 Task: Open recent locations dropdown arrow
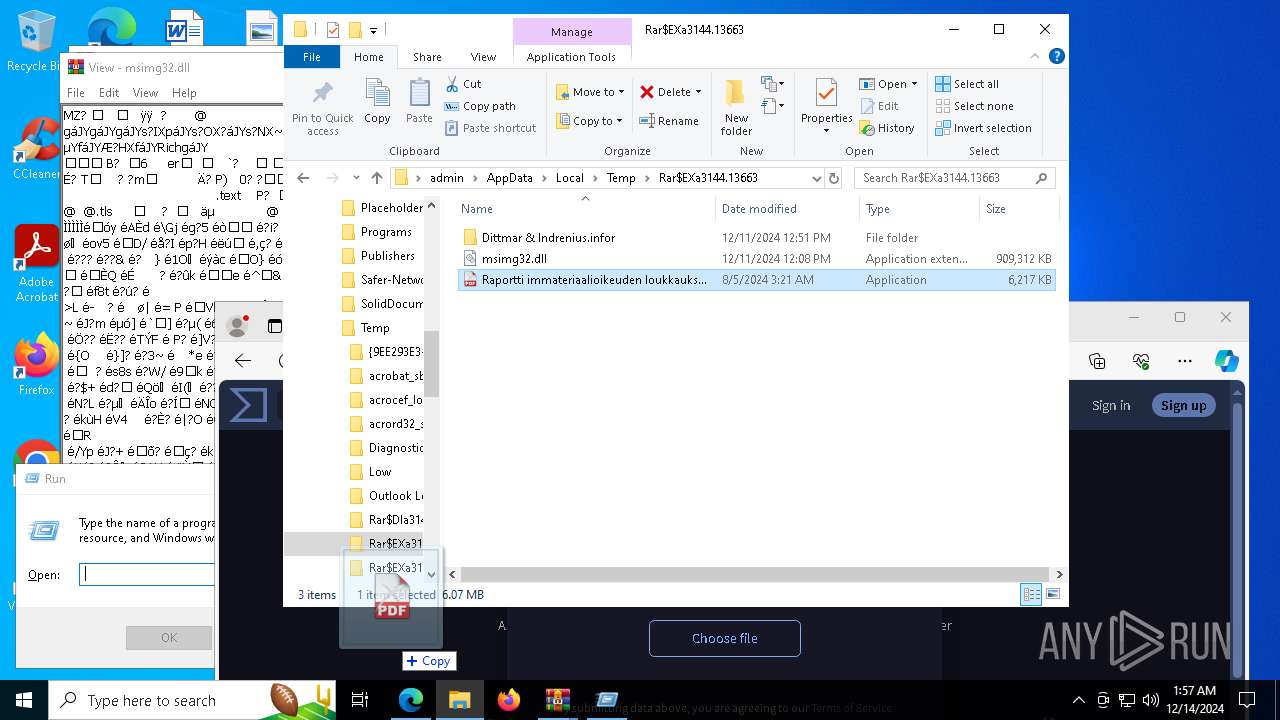pos(356,178)
